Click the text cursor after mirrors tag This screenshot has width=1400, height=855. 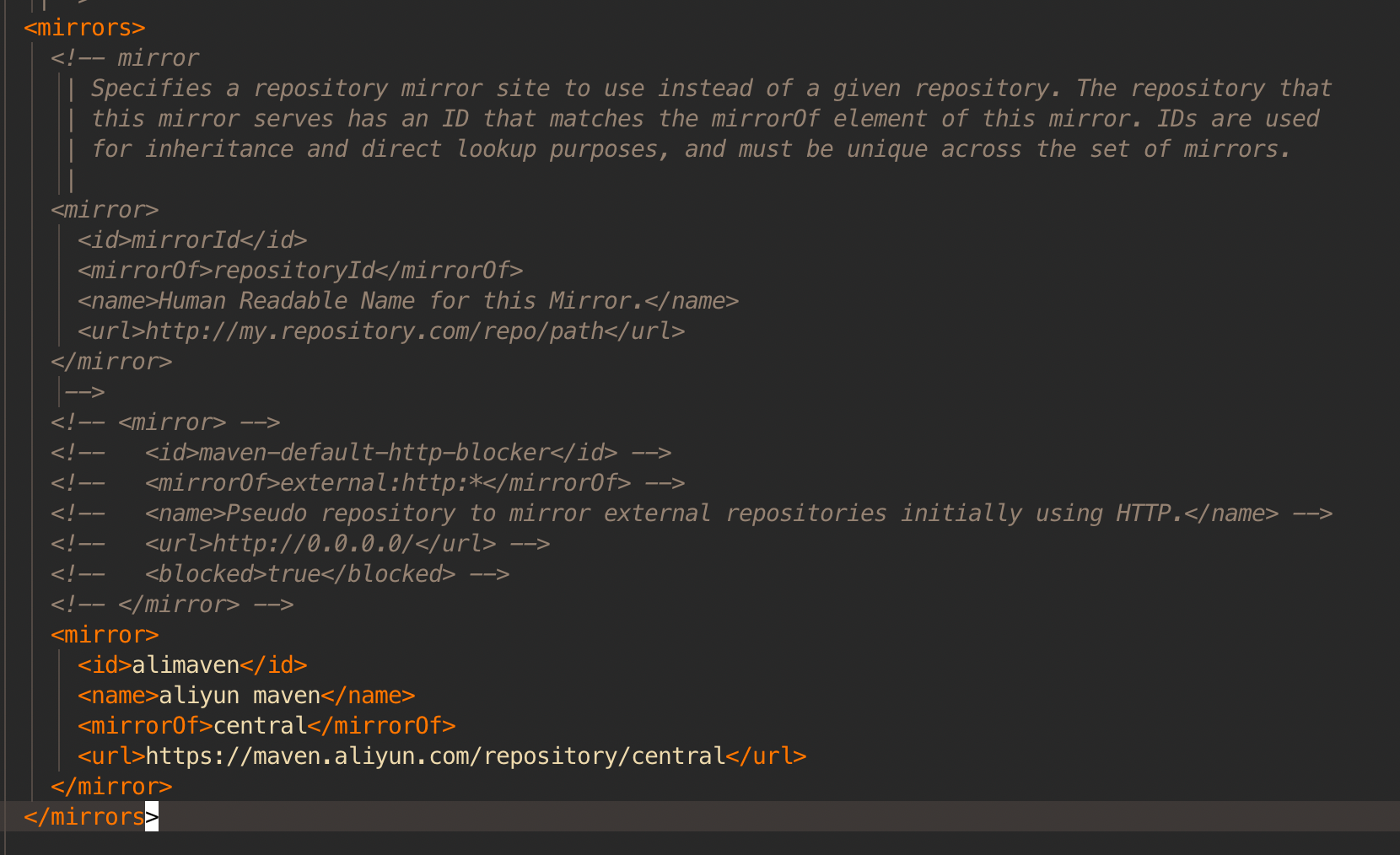pos(152,817)
